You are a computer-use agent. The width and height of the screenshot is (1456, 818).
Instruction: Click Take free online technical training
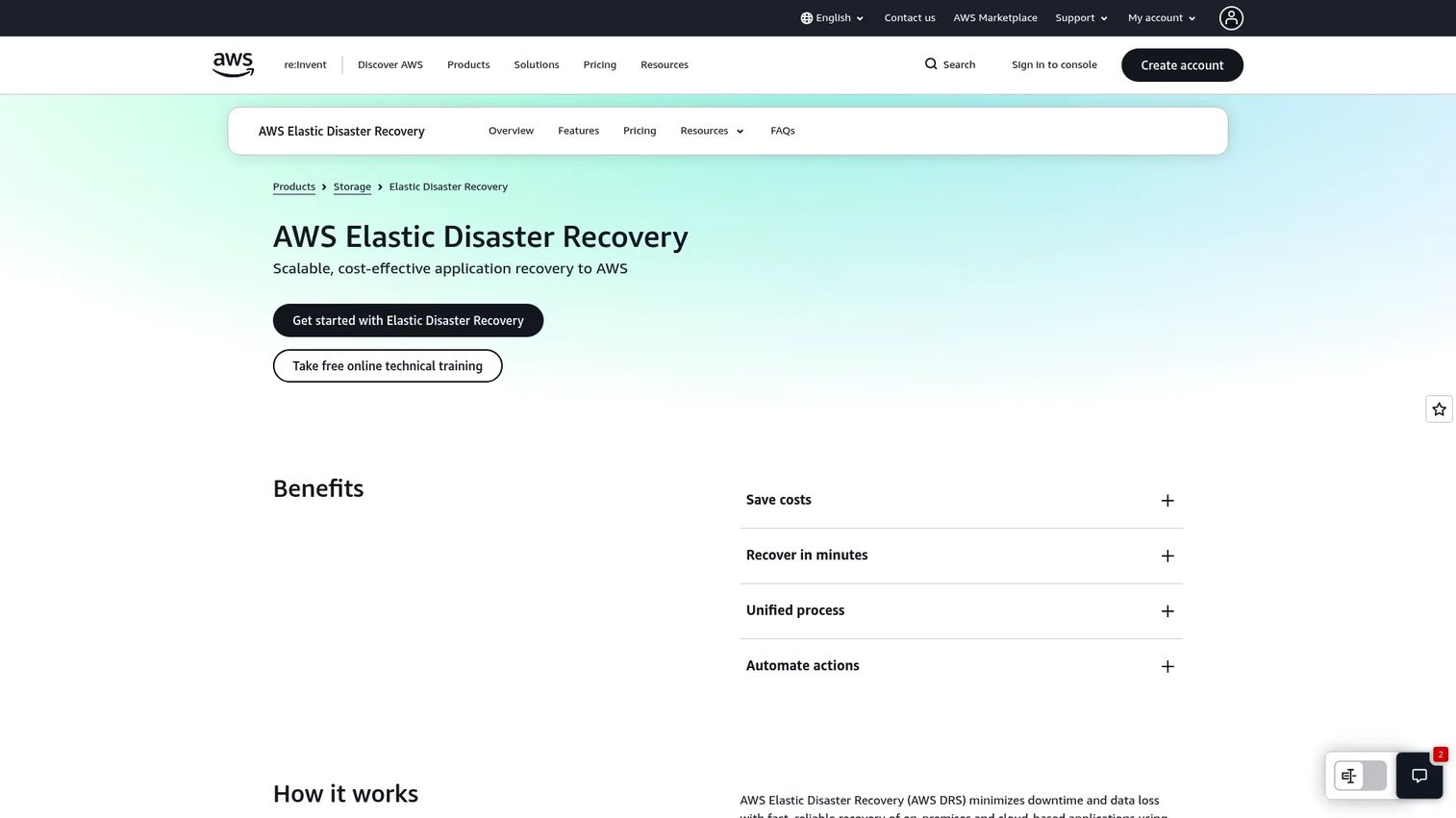(388, 366)
